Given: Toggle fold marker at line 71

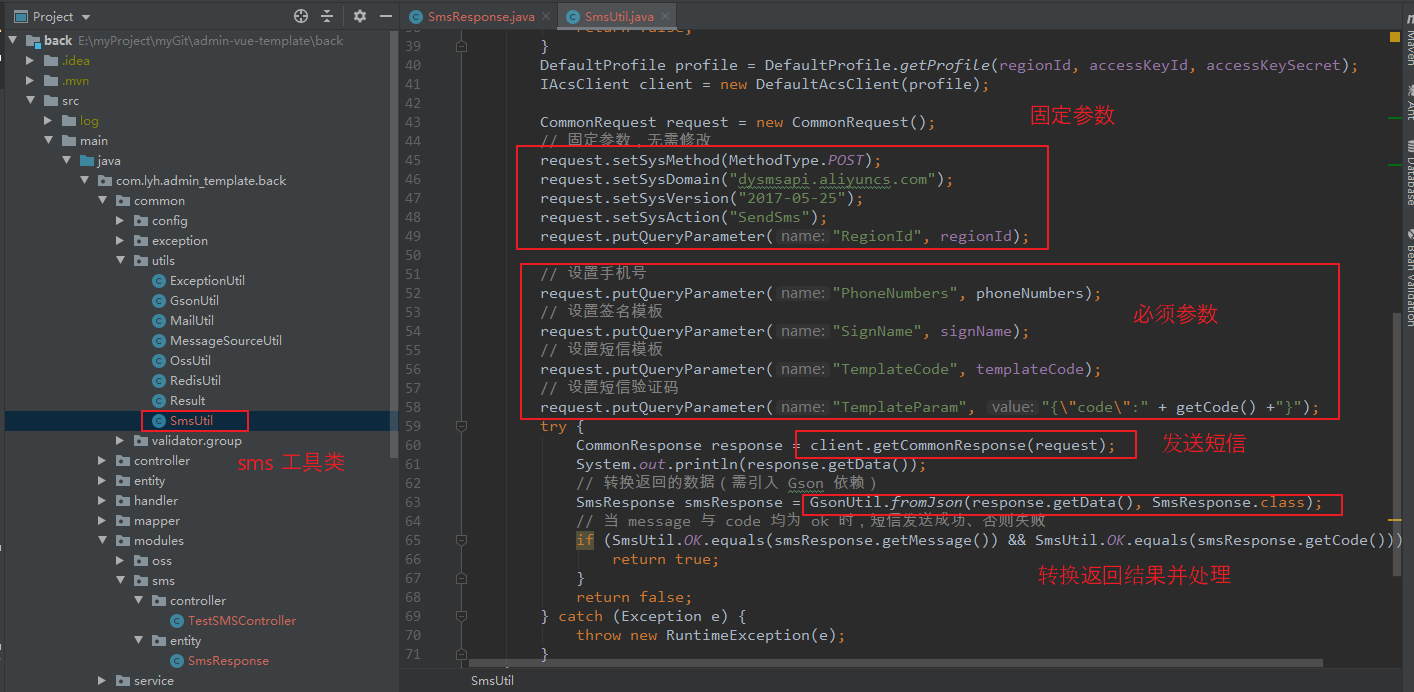Looking at the screenshot, I should click(x=461, y=654).
